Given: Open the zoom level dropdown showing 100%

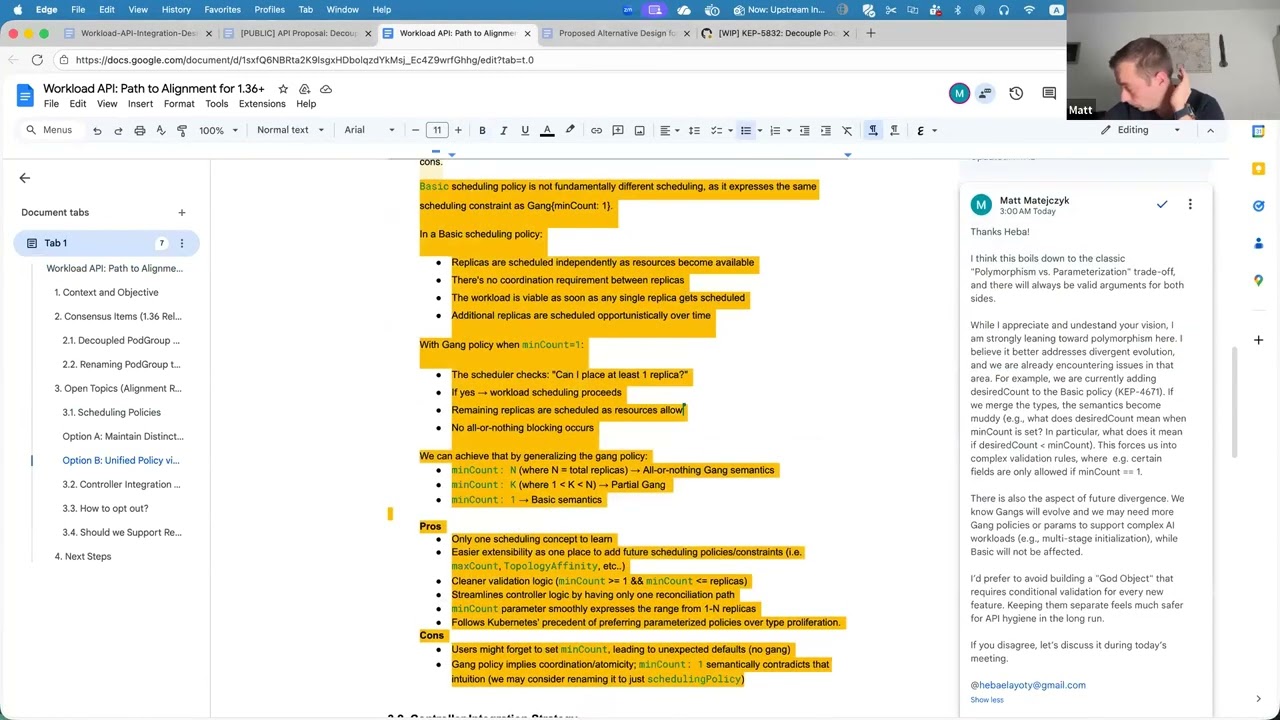Looking at the screenshot, I should [x=218, y=130].
